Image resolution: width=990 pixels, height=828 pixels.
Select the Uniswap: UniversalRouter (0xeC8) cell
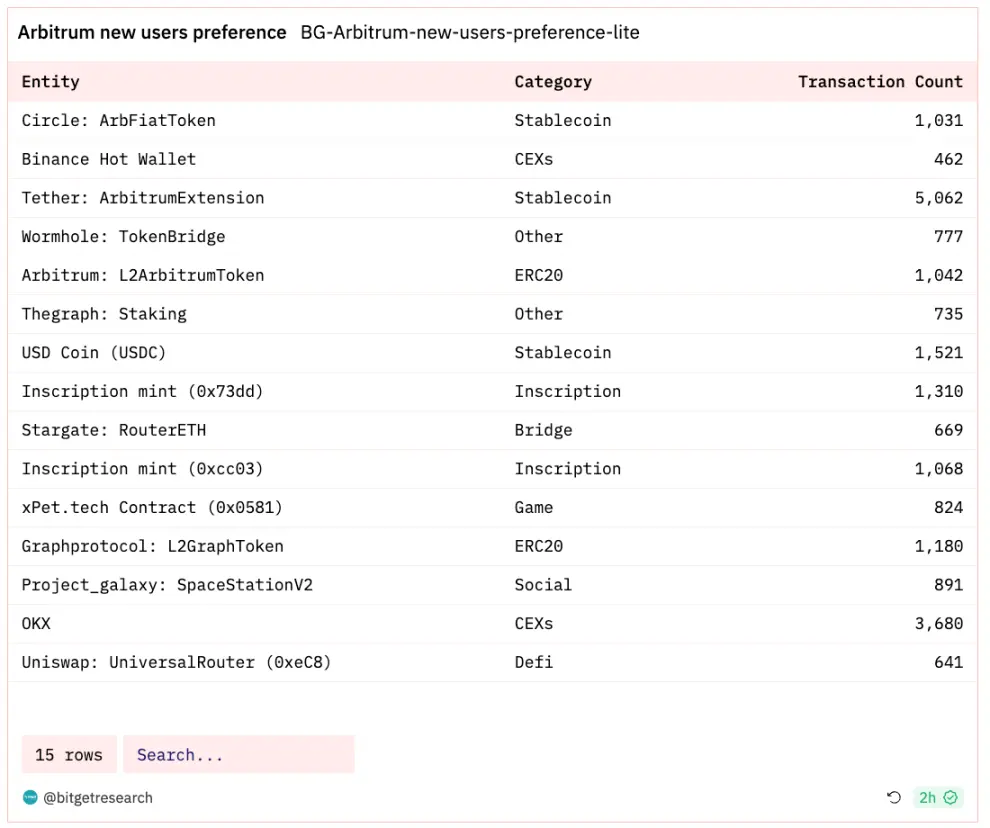coord(176,662)
